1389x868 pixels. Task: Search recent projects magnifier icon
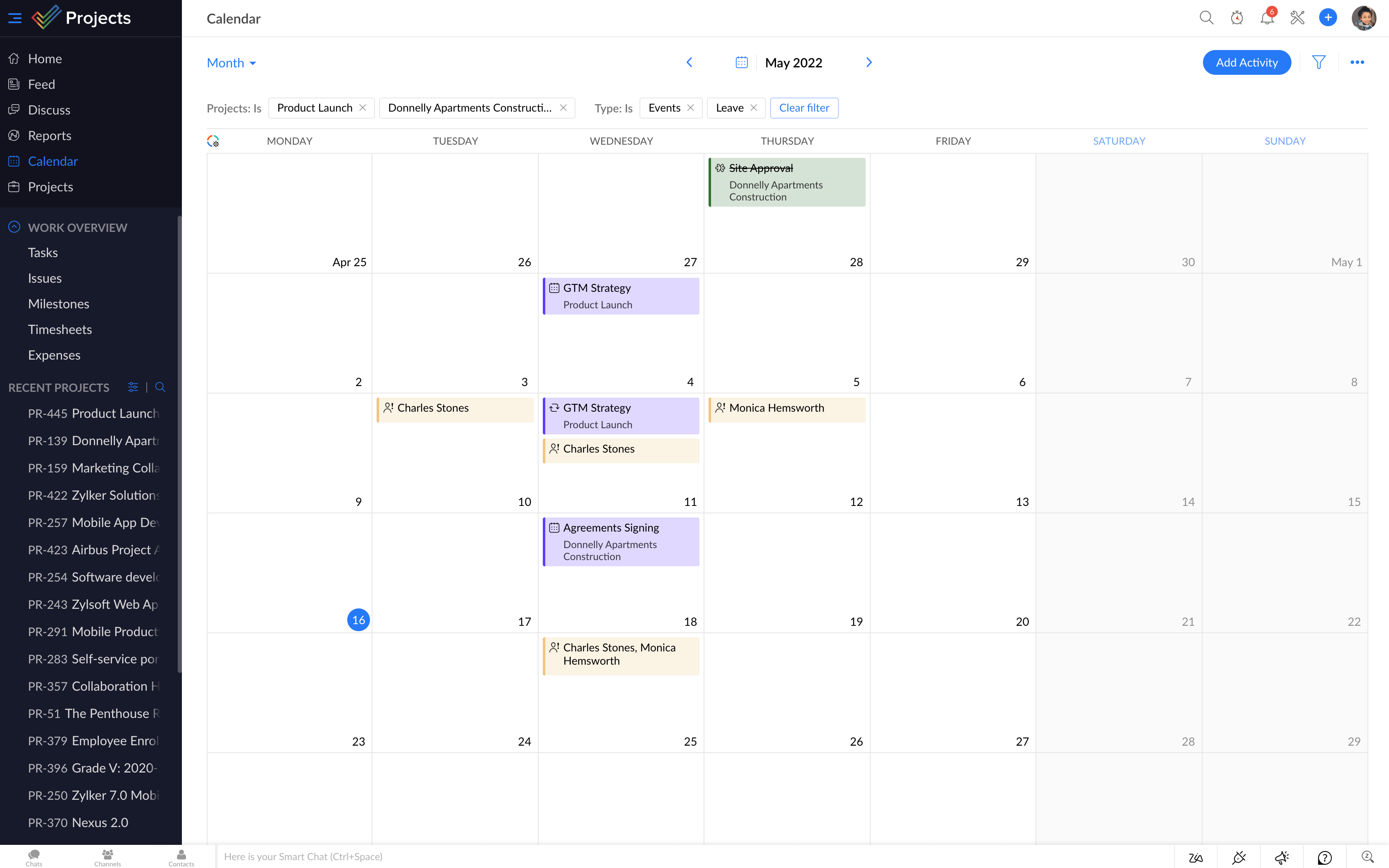[160, 387]
